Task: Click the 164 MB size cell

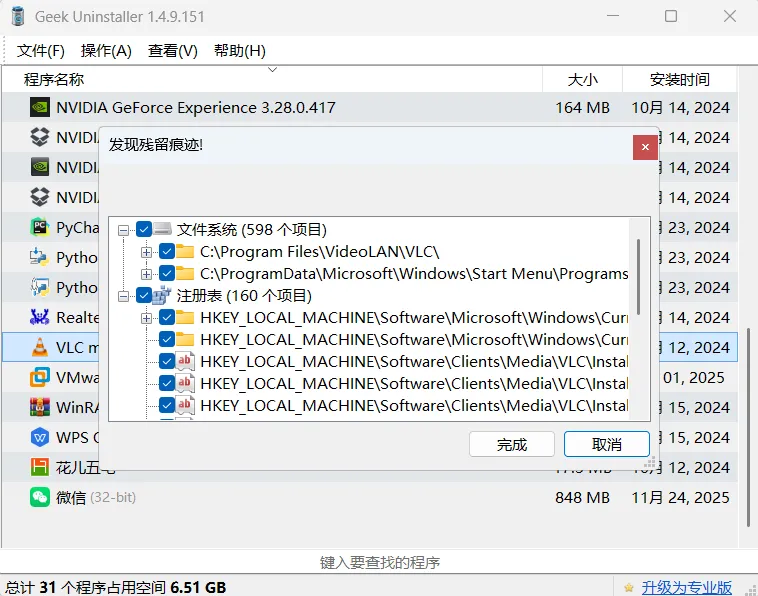Action: pos(583,107)
